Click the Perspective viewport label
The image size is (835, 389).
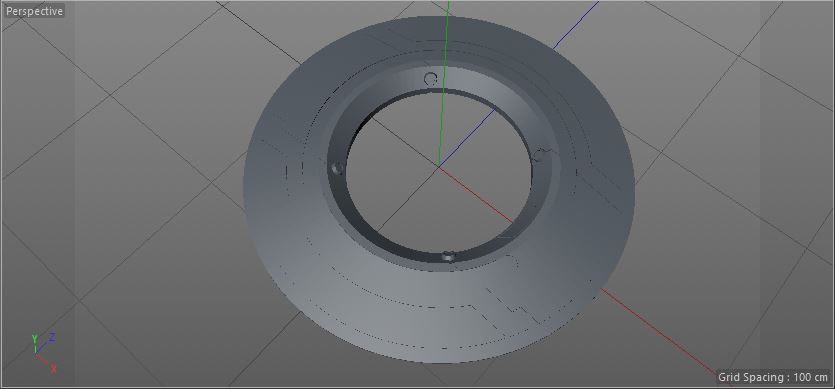pos(34,11)
